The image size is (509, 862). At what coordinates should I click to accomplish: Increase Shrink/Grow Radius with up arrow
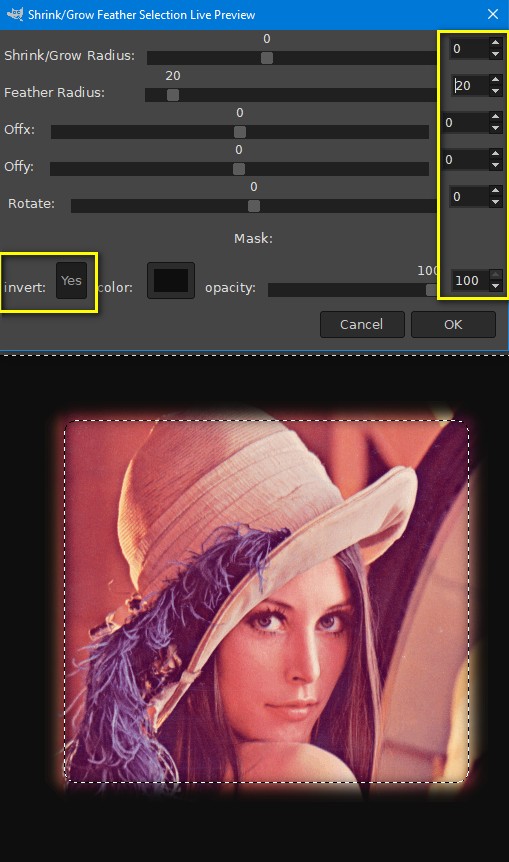495,42
